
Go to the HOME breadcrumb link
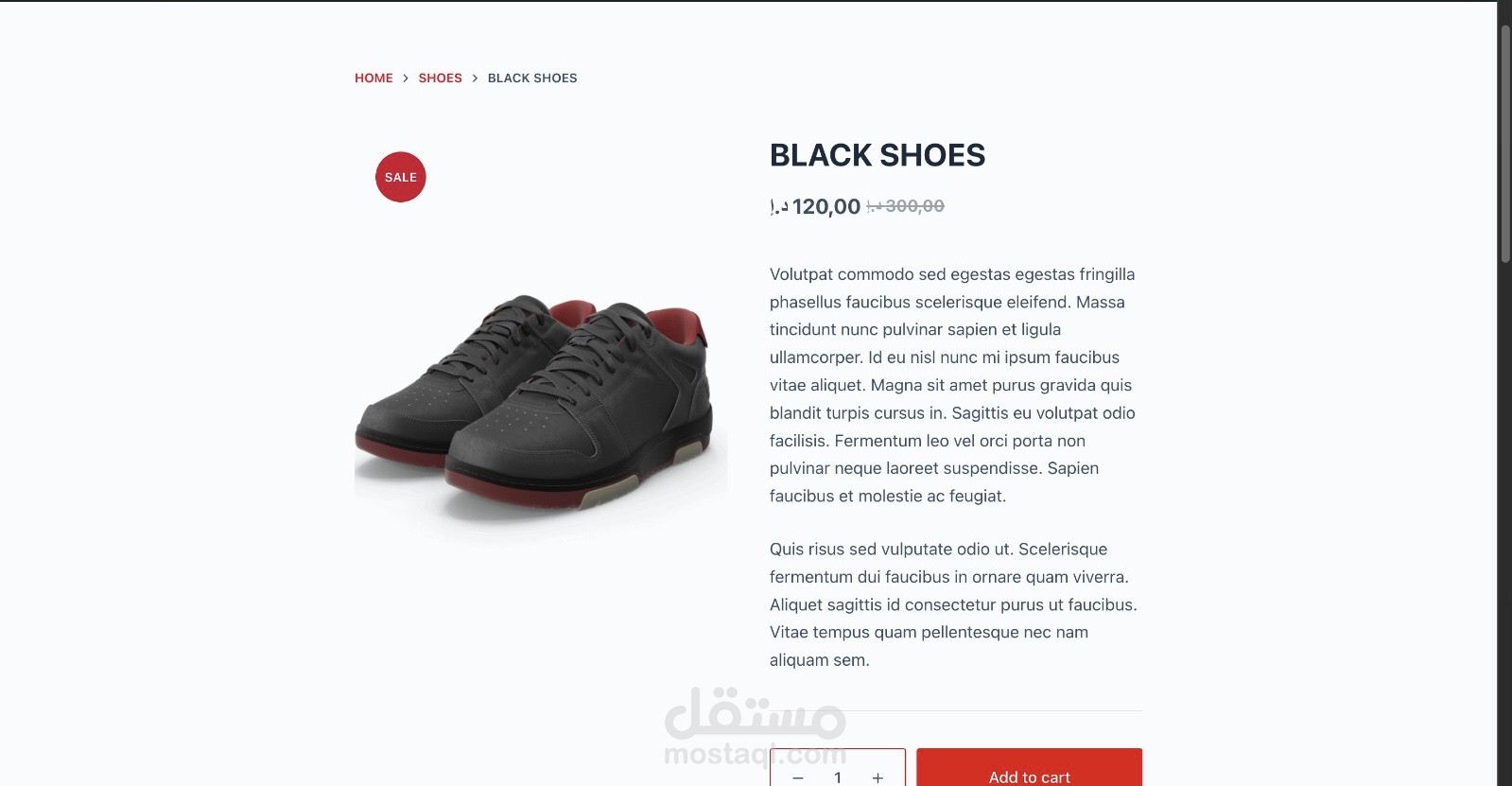374,79
